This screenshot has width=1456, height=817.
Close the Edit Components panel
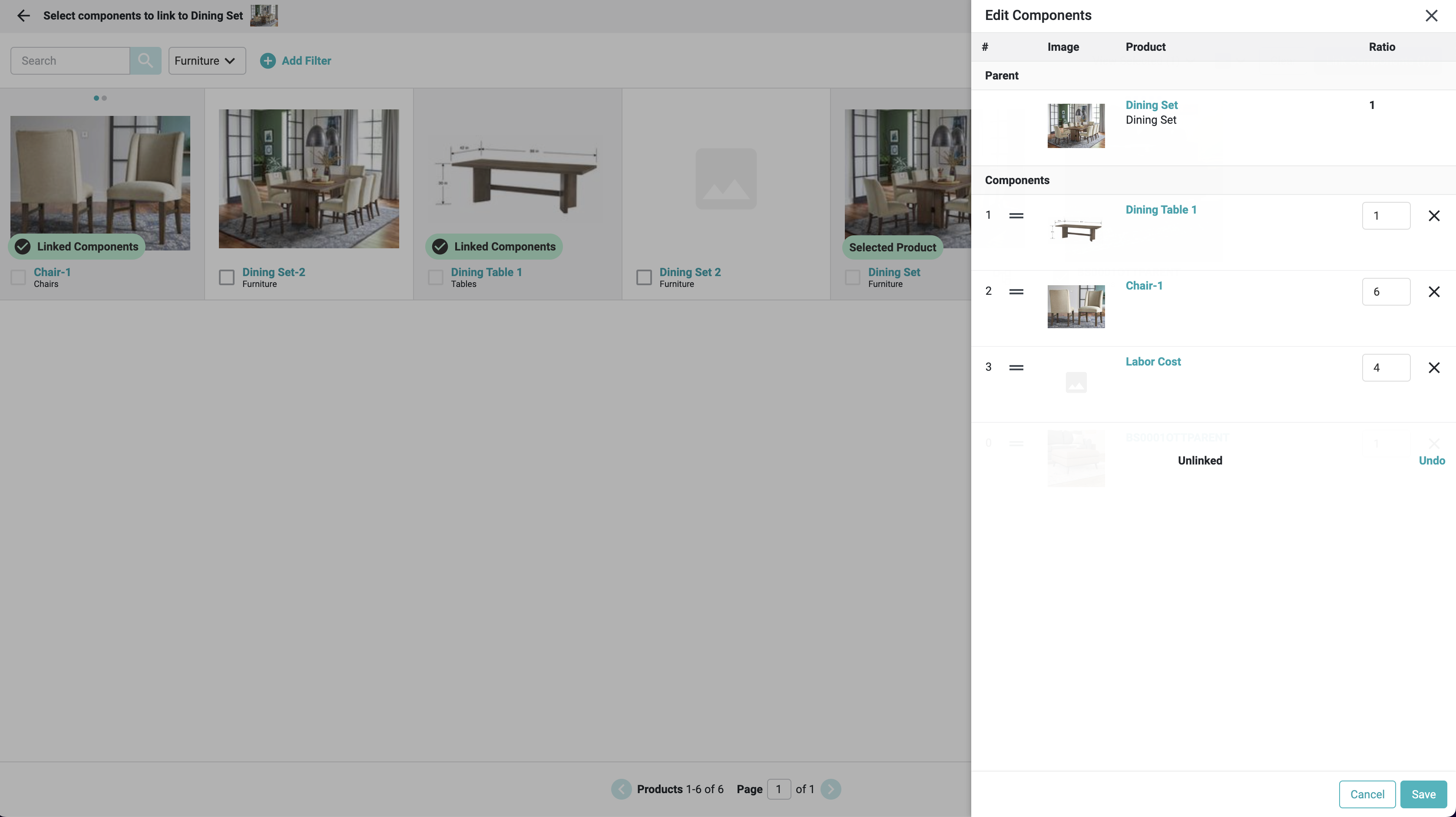1430,15
